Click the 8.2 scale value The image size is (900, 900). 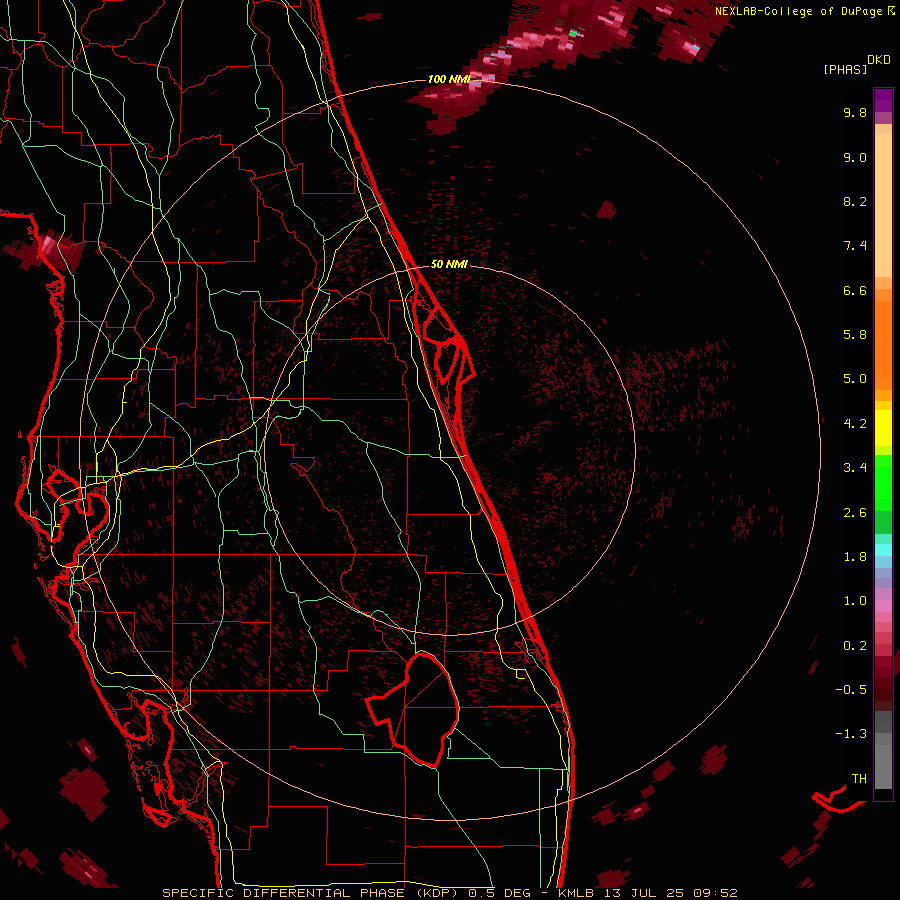point(855,201)
